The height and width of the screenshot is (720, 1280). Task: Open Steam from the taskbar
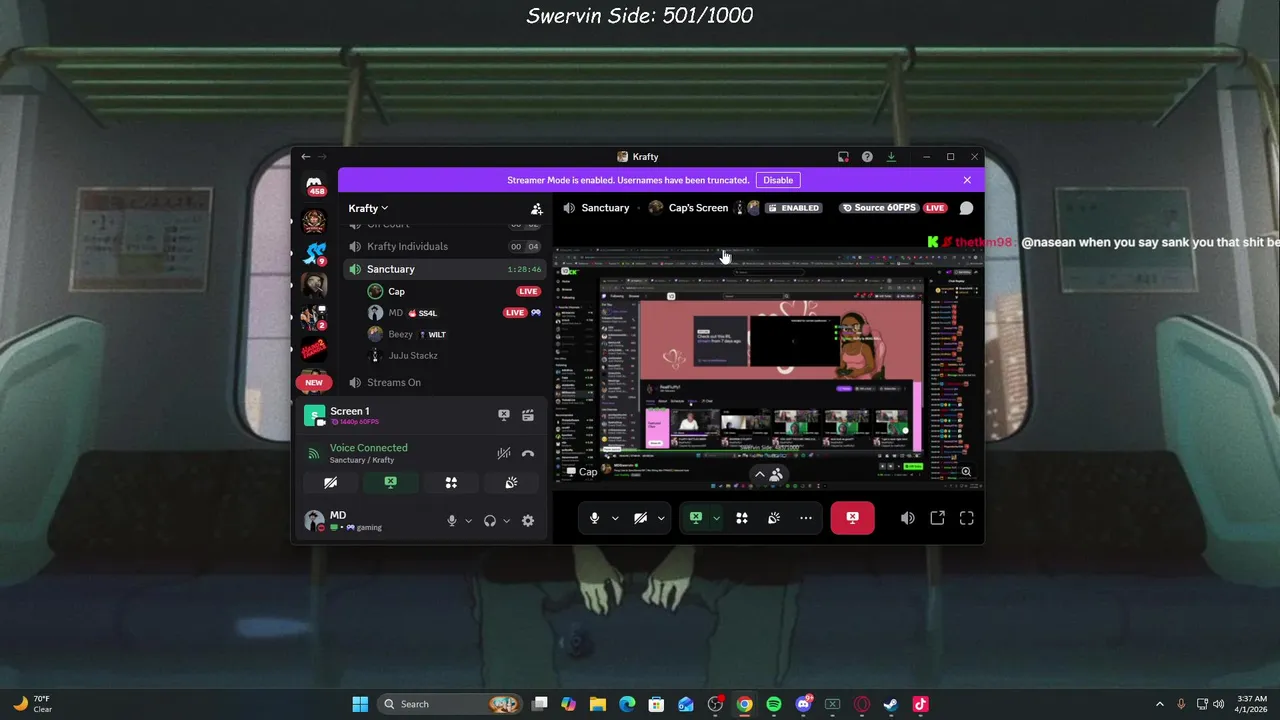tap(891, 704)
